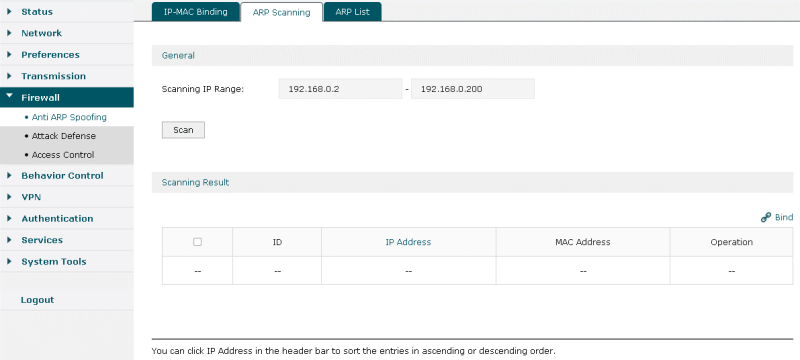This screenshot has width=800, height=360.
Task: Click the Logout link
Action: tap(37, 300)
